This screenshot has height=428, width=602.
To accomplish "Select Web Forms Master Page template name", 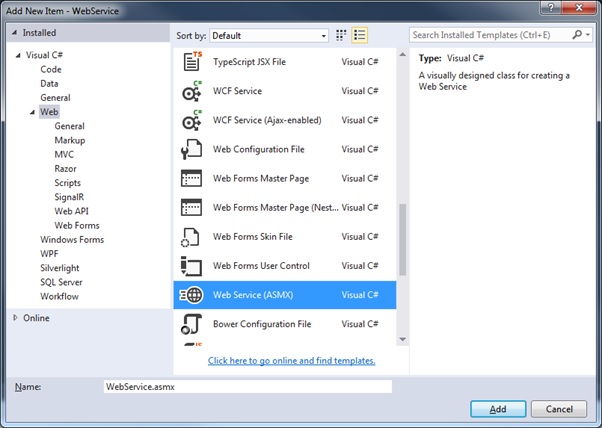I will pos(261,178).
